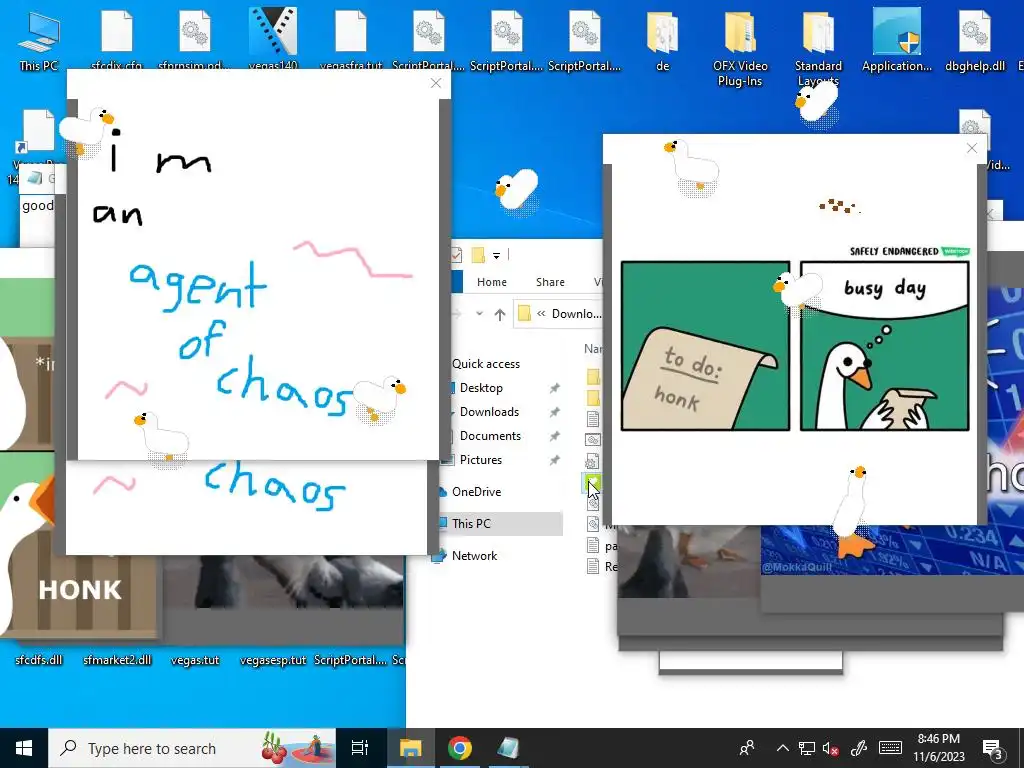This screenshot has width=1024, height=768.
Task: Select vegas.tut on the desktop
Action: [195, 660]
